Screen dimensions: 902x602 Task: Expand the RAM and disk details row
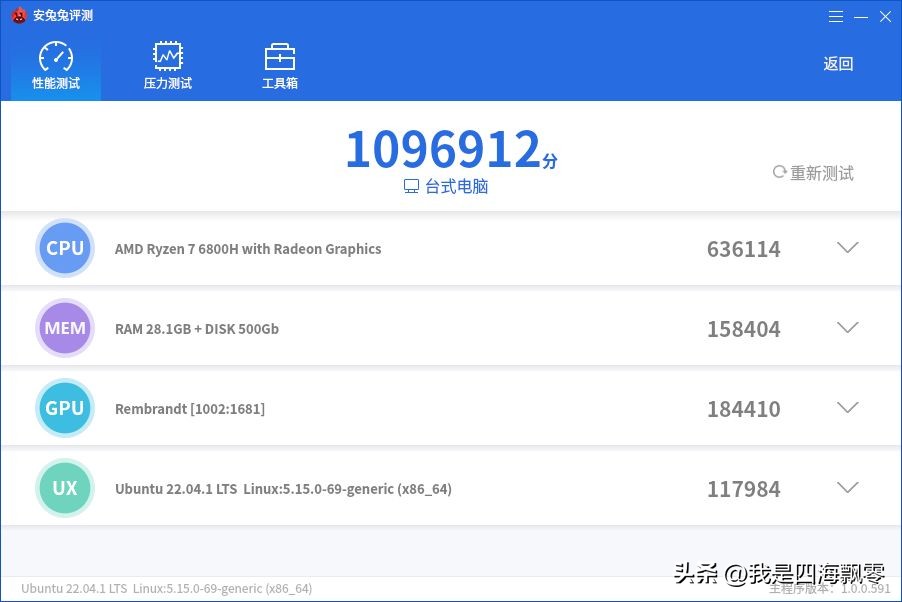pos(847,327)
